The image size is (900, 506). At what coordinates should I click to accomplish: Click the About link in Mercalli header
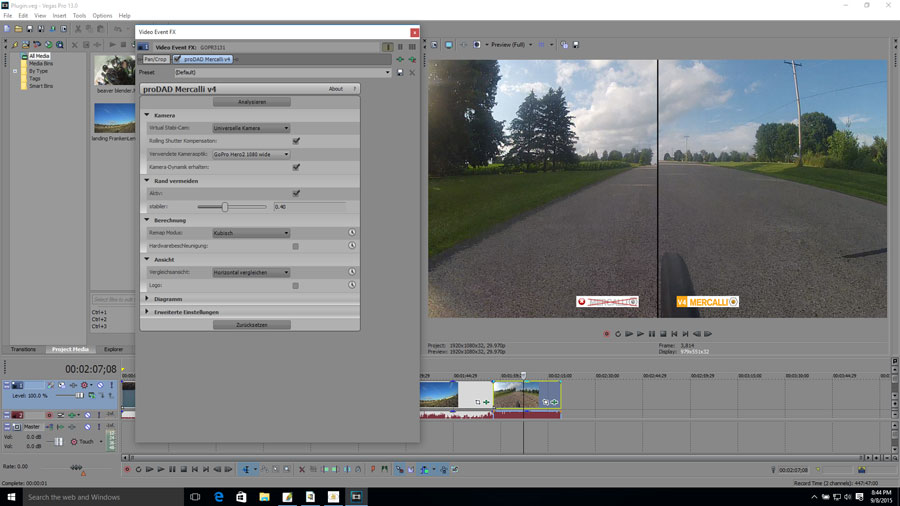pyautogui.click(x=335, y=89)
